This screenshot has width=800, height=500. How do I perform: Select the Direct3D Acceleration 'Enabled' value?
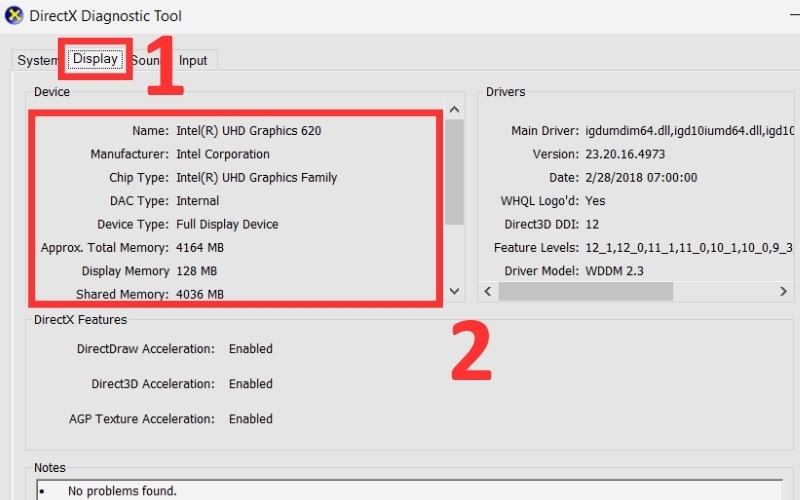point(251,384)
